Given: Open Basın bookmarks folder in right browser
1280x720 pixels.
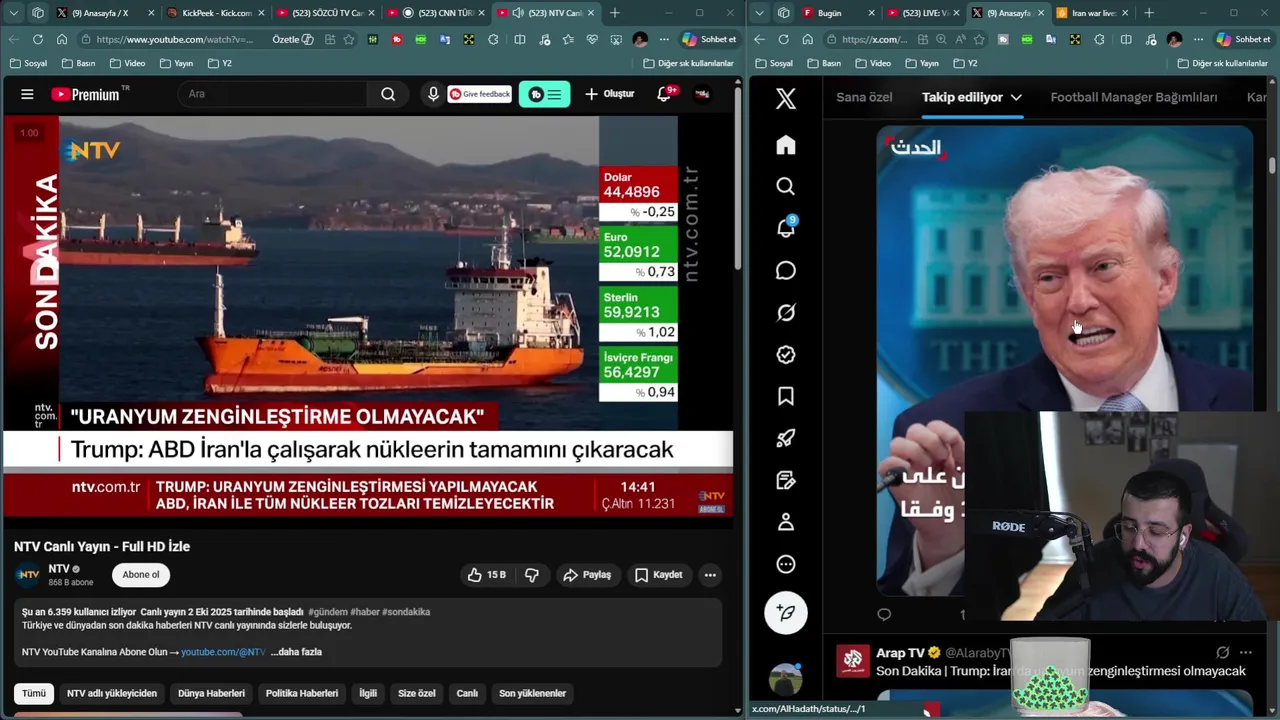Looking at the screenshot, I should 823,63.
